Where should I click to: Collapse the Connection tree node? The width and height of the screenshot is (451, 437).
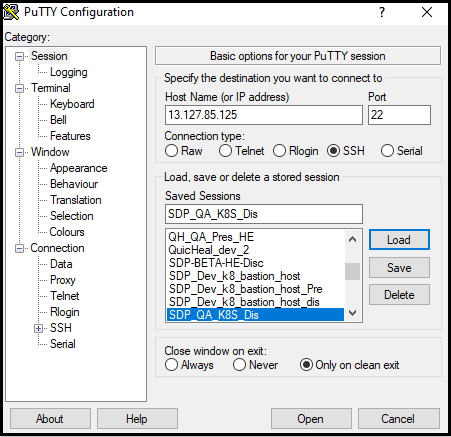pos(19,248)
